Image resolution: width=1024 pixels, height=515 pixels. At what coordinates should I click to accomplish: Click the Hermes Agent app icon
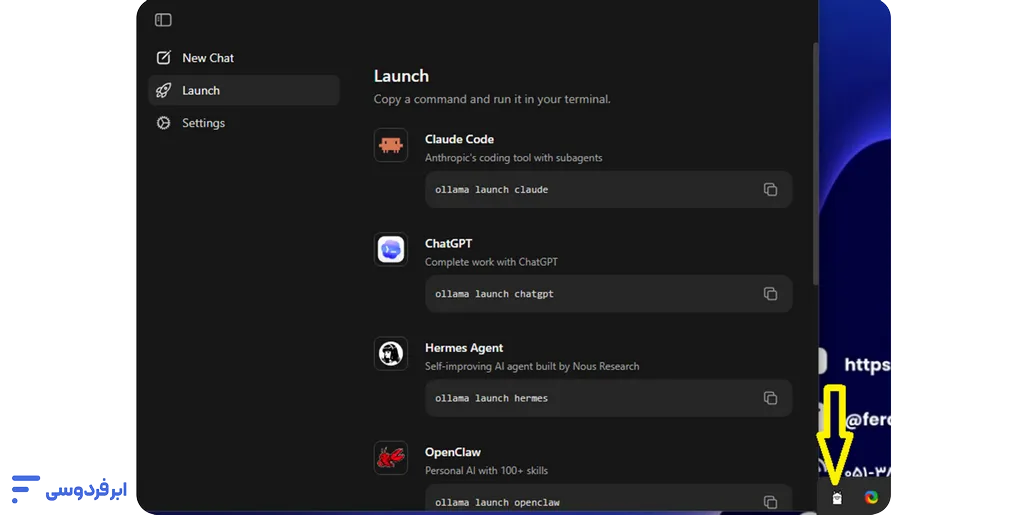coord(391,354)
